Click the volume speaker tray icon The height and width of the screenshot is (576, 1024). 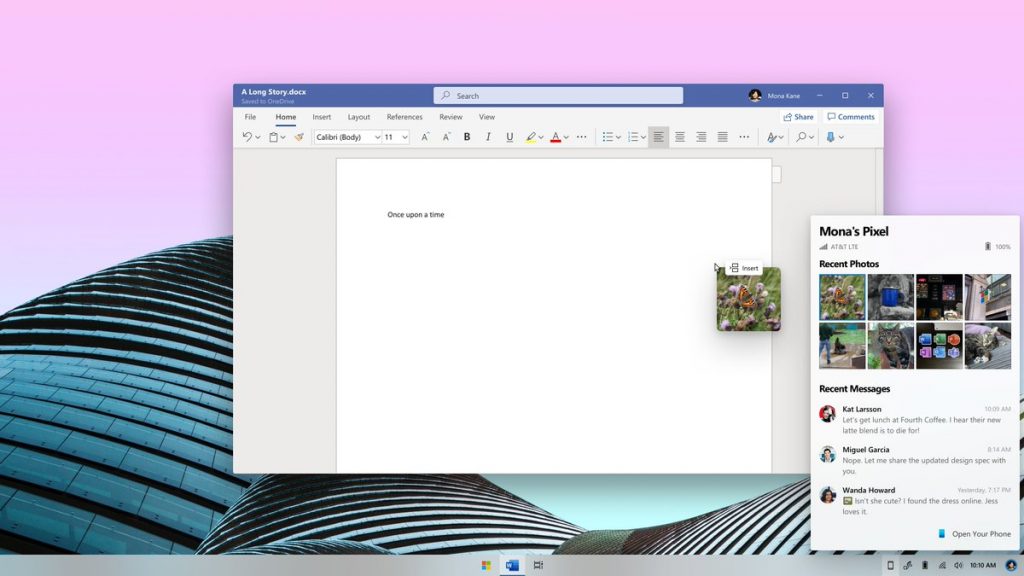click(958, 565)
